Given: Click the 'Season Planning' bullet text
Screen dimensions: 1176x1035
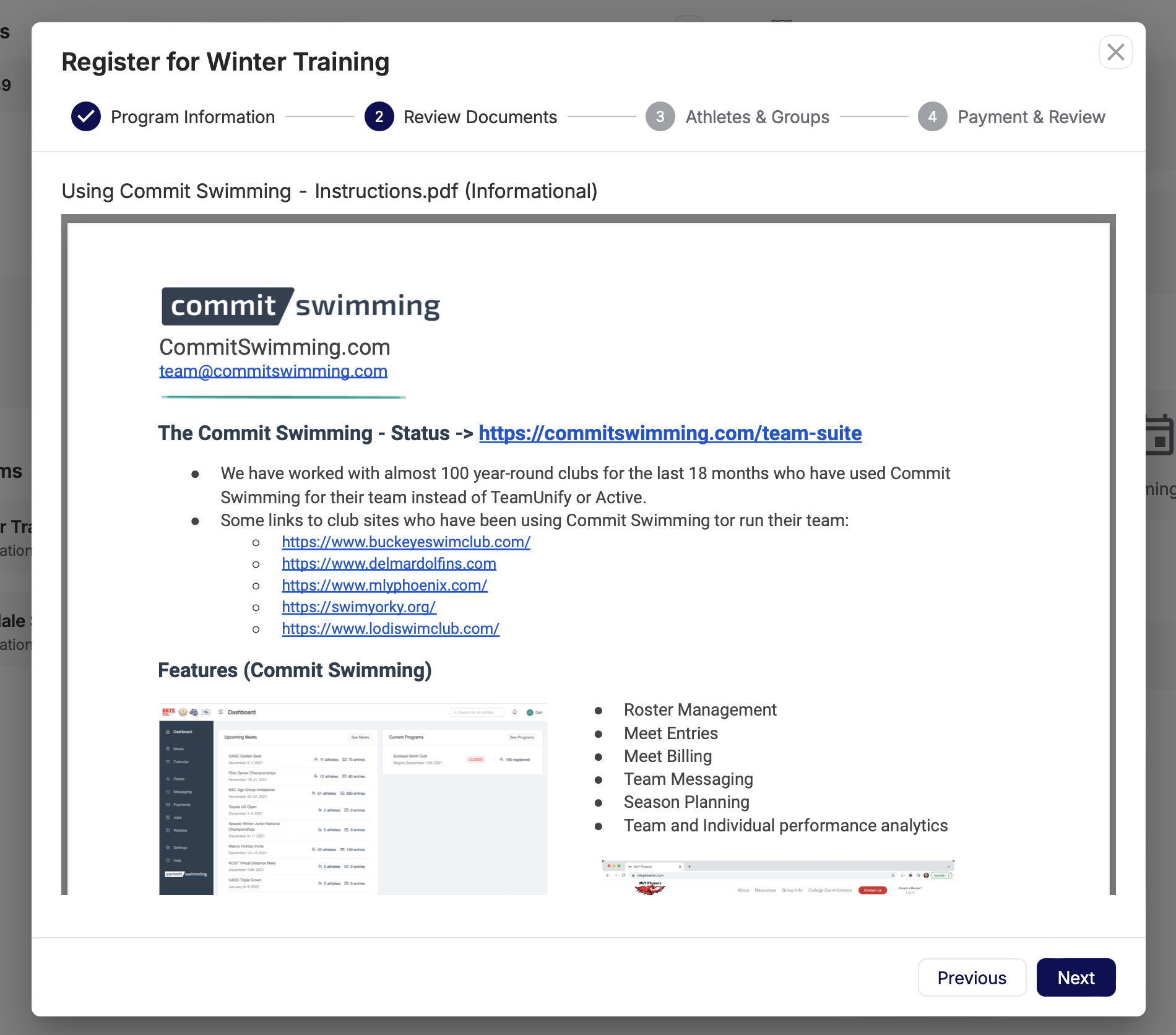Looking at the screenshot, I should click(x=686, y=802).
